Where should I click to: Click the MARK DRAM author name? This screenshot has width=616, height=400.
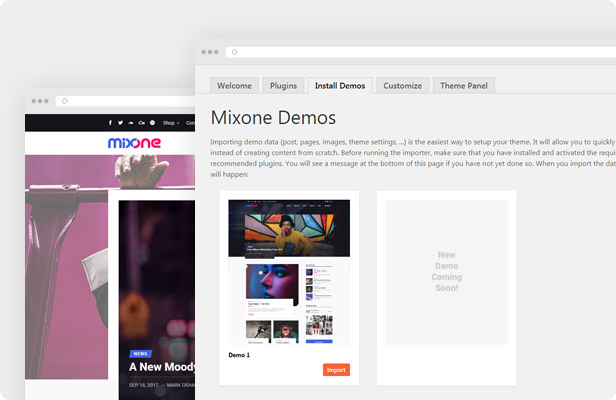point(181,385)
